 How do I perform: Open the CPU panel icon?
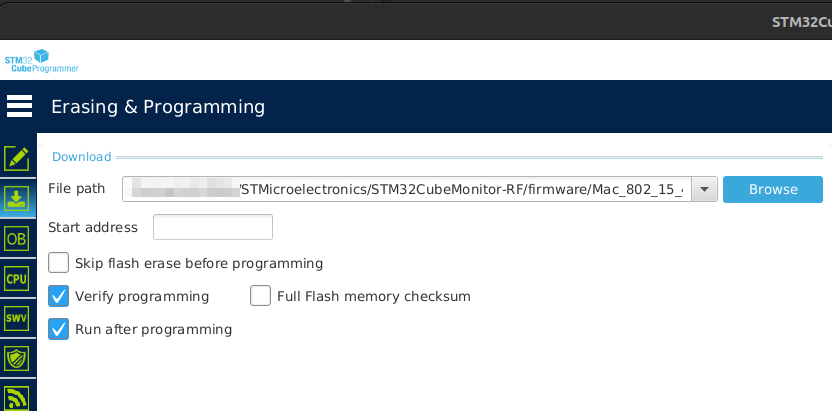pyautogui.click(x=17, y=279)
